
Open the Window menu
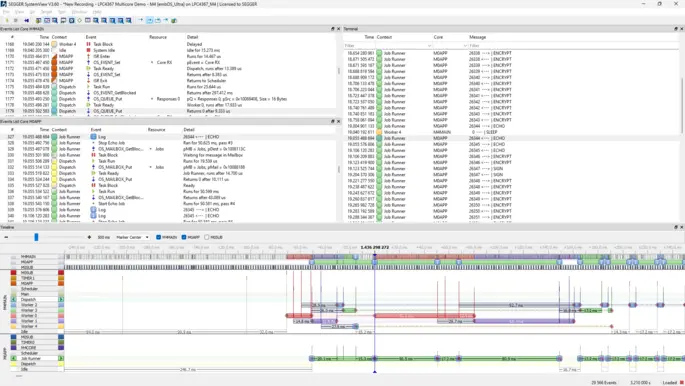pyautogui.click(x=79, y=12)
